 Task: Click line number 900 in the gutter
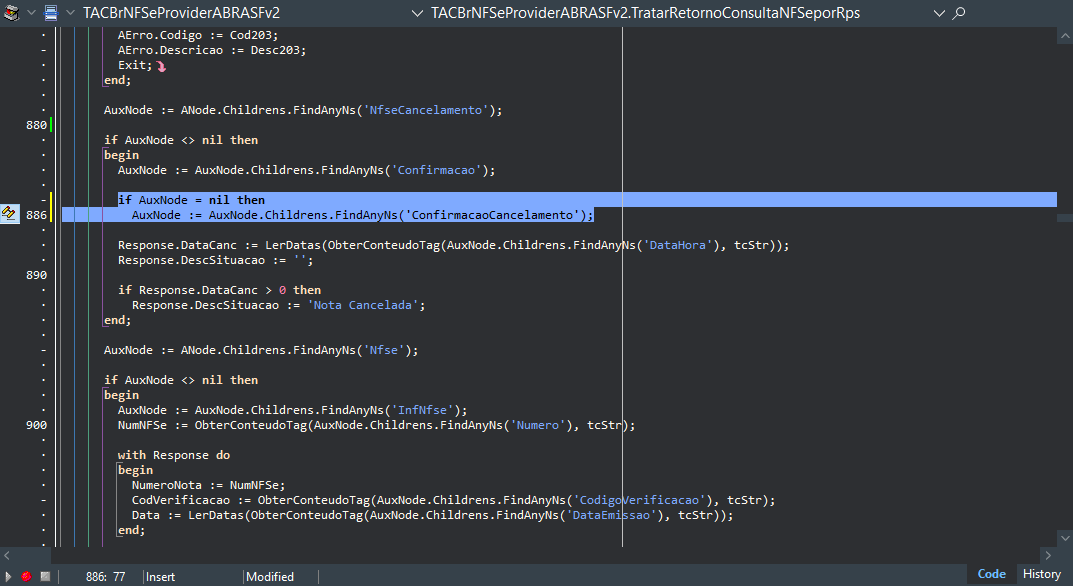point(36,424)
